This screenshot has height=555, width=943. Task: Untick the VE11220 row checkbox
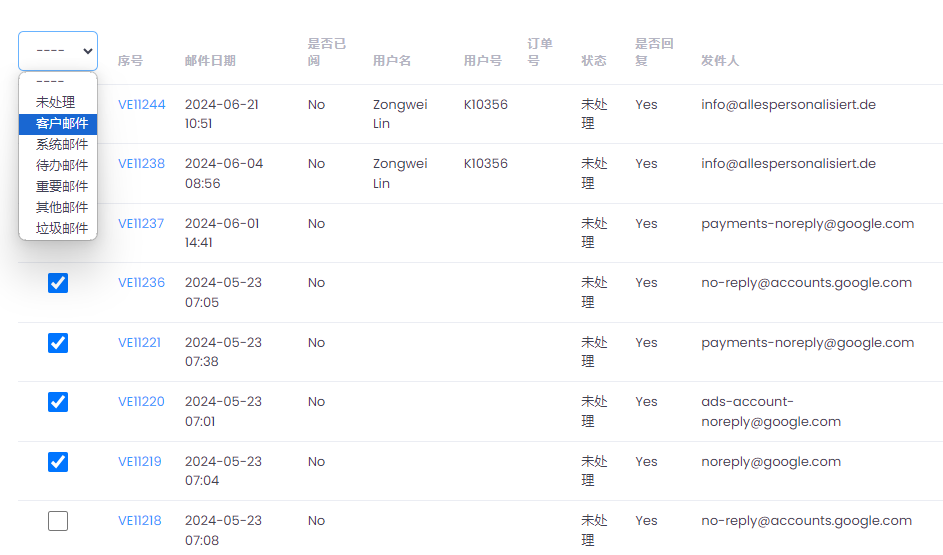[x=58, y=402]
